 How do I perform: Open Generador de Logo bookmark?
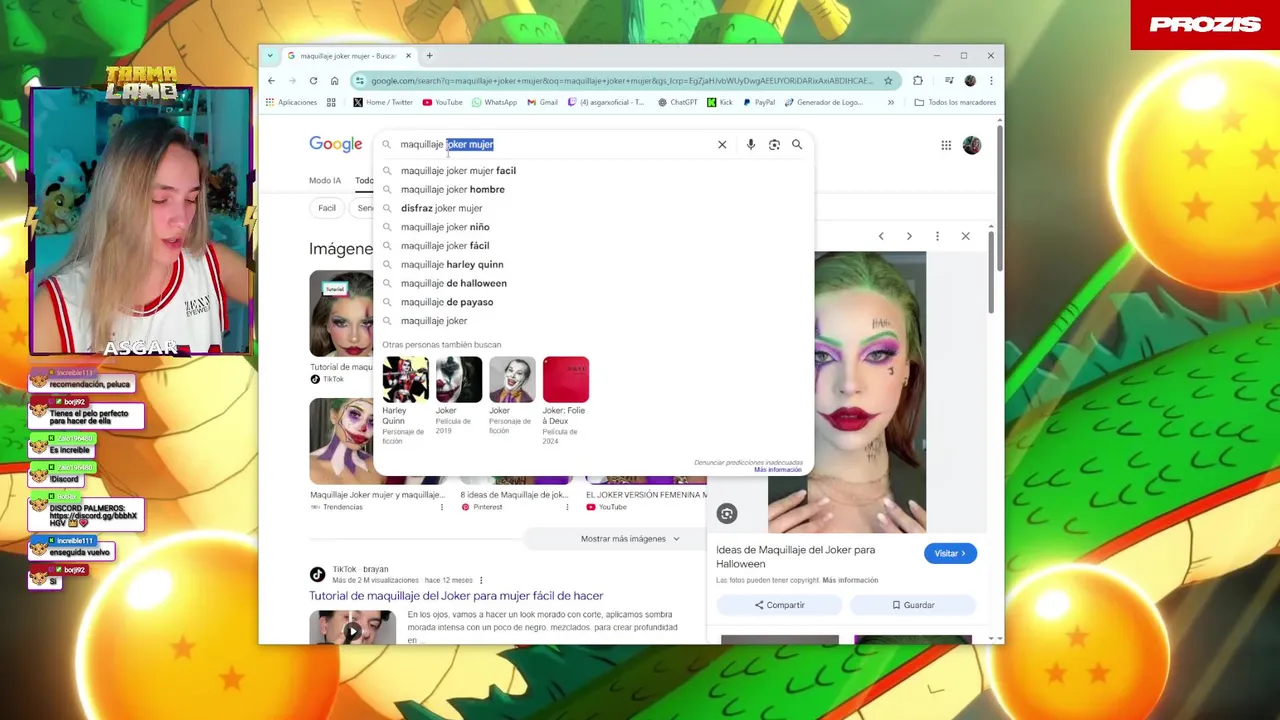coord(824,102)
